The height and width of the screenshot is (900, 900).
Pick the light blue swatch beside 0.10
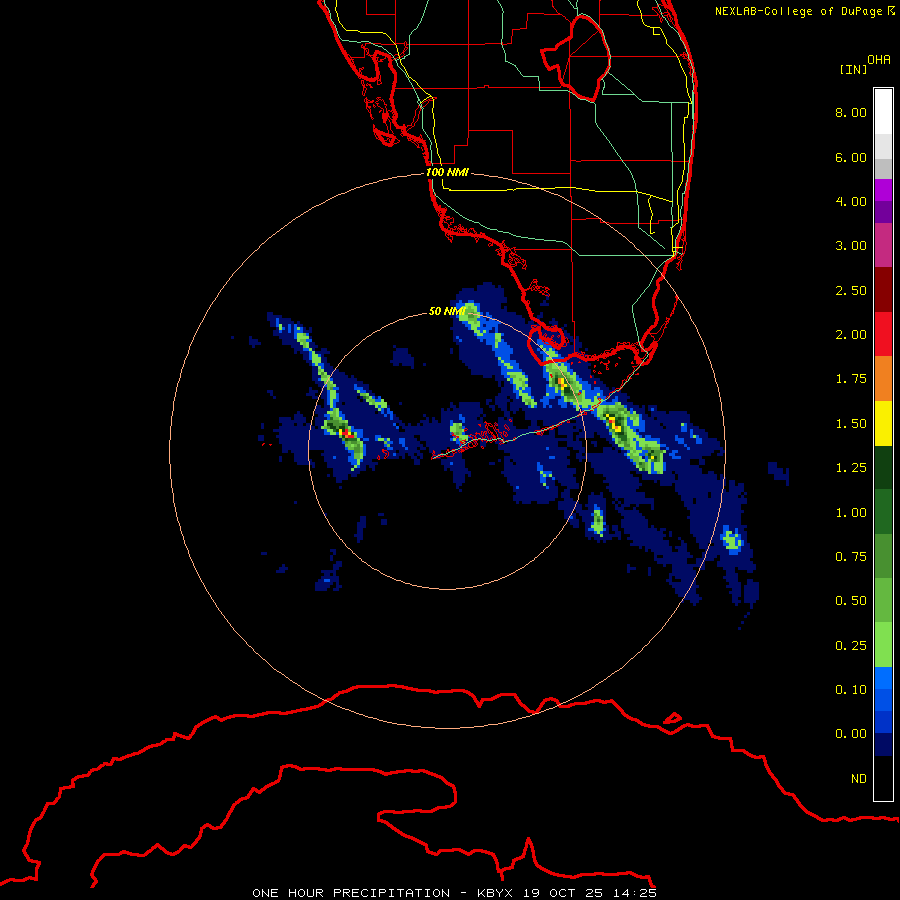click(x=883, y=678)
